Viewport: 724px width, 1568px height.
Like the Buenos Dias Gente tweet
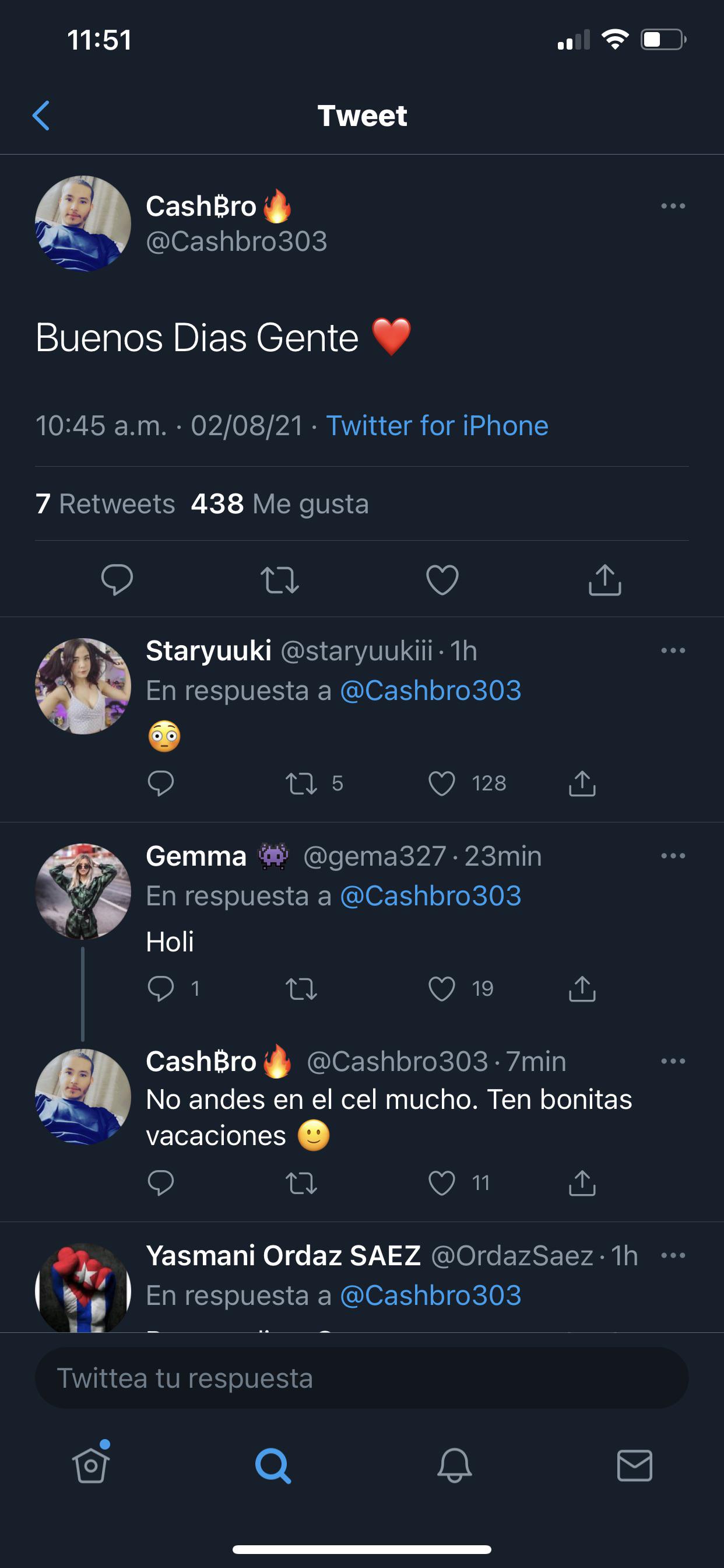coord(442,579)
